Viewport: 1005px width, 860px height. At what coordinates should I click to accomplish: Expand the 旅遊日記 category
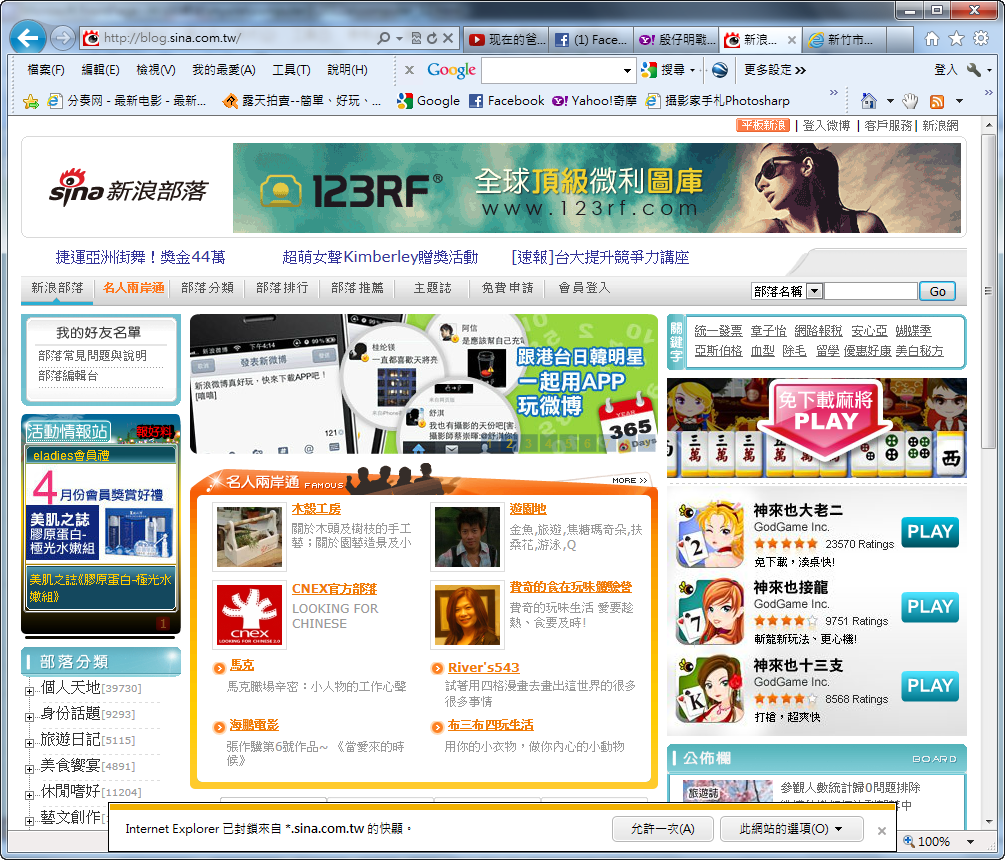pos(29,743)
